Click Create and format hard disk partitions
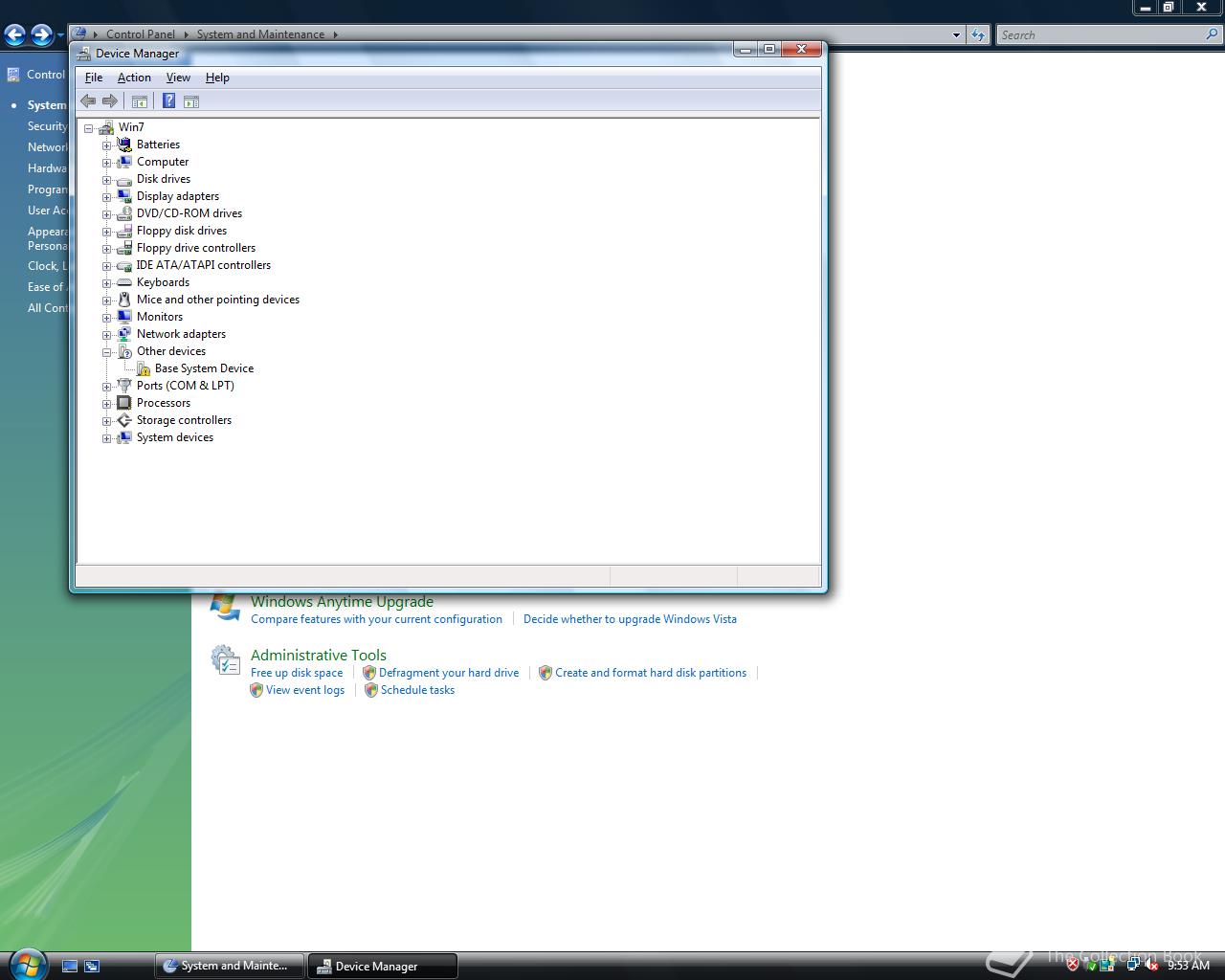1225x980 pixels. [x=651, y=673]
